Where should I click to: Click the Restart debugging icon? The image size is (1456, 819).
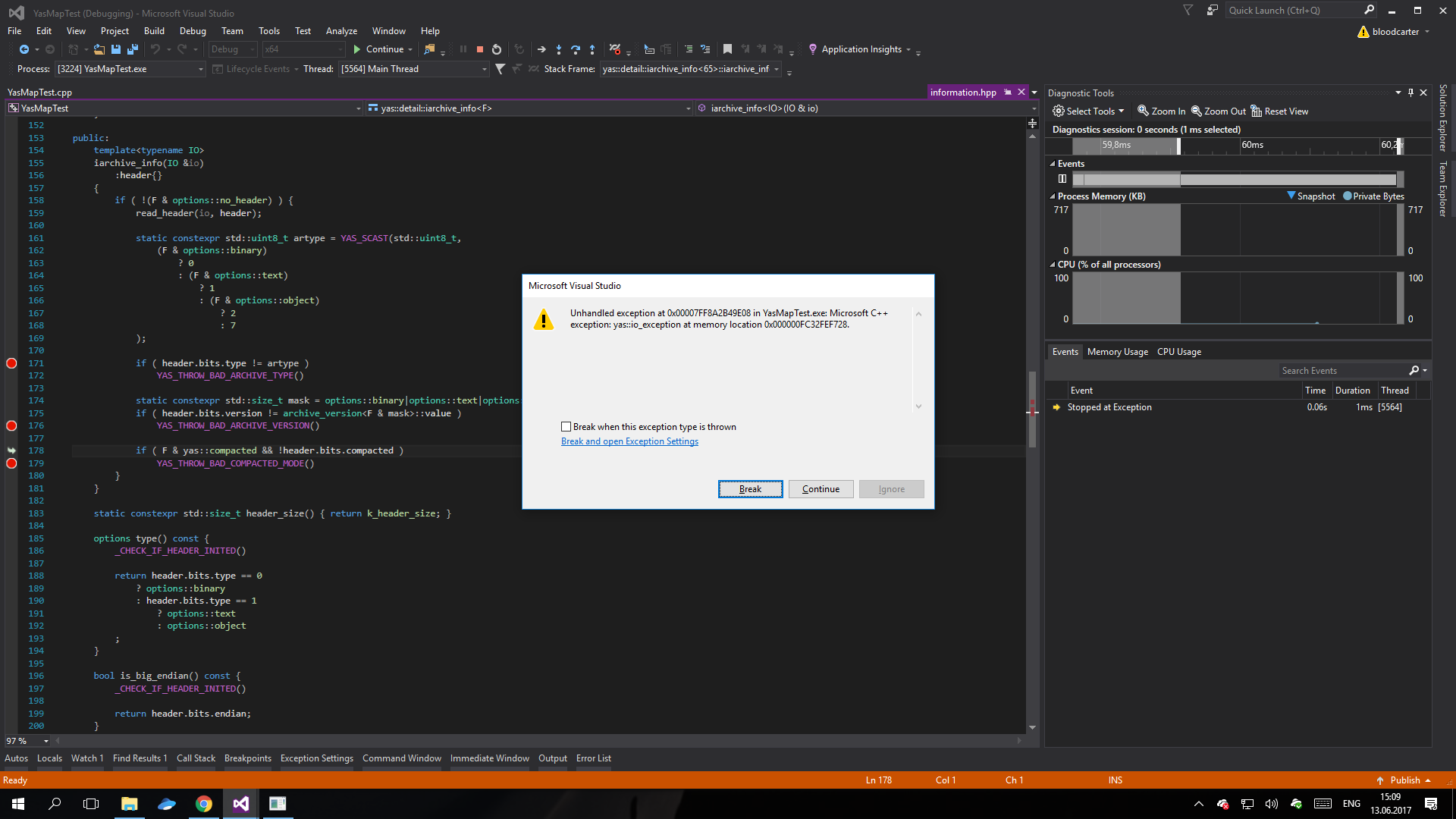[497, 49]
